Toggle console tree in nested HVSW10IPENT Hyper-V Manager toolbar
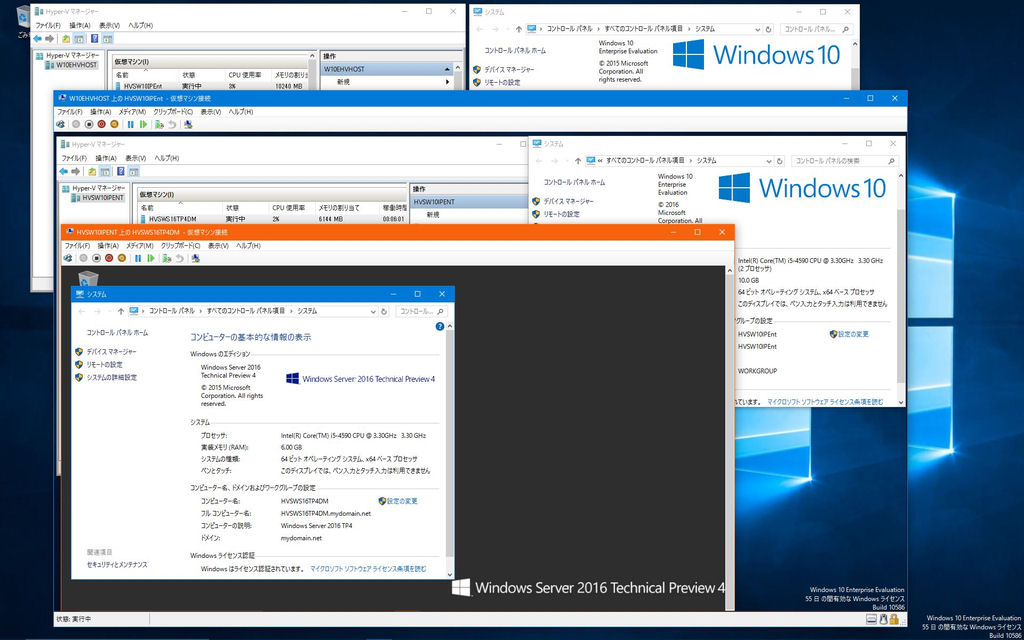 click(x=105, y=172)
